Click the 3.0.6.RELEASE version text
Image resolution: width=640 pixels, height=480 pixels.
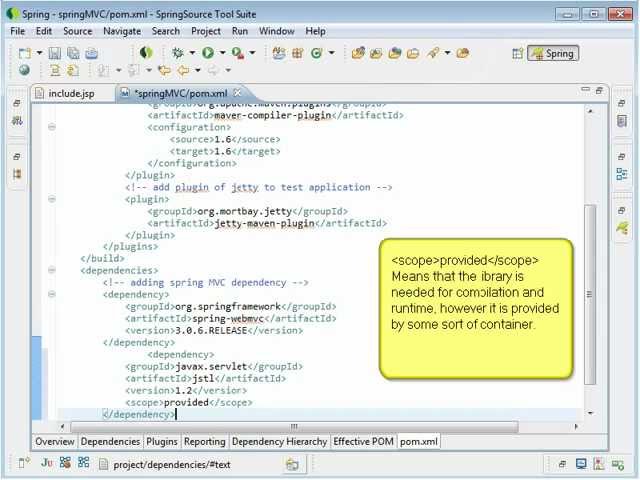[211, 330]
